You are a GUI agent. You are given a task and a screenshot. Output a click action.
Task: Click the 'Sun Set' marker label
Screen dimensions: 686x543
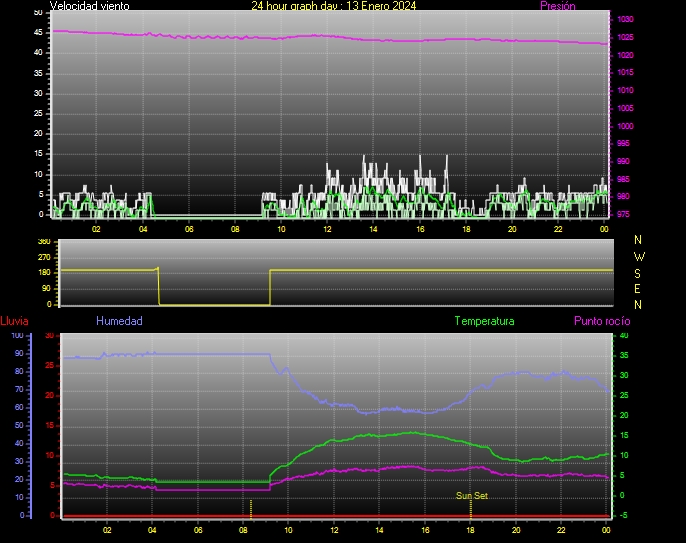[x=472, y=495]
